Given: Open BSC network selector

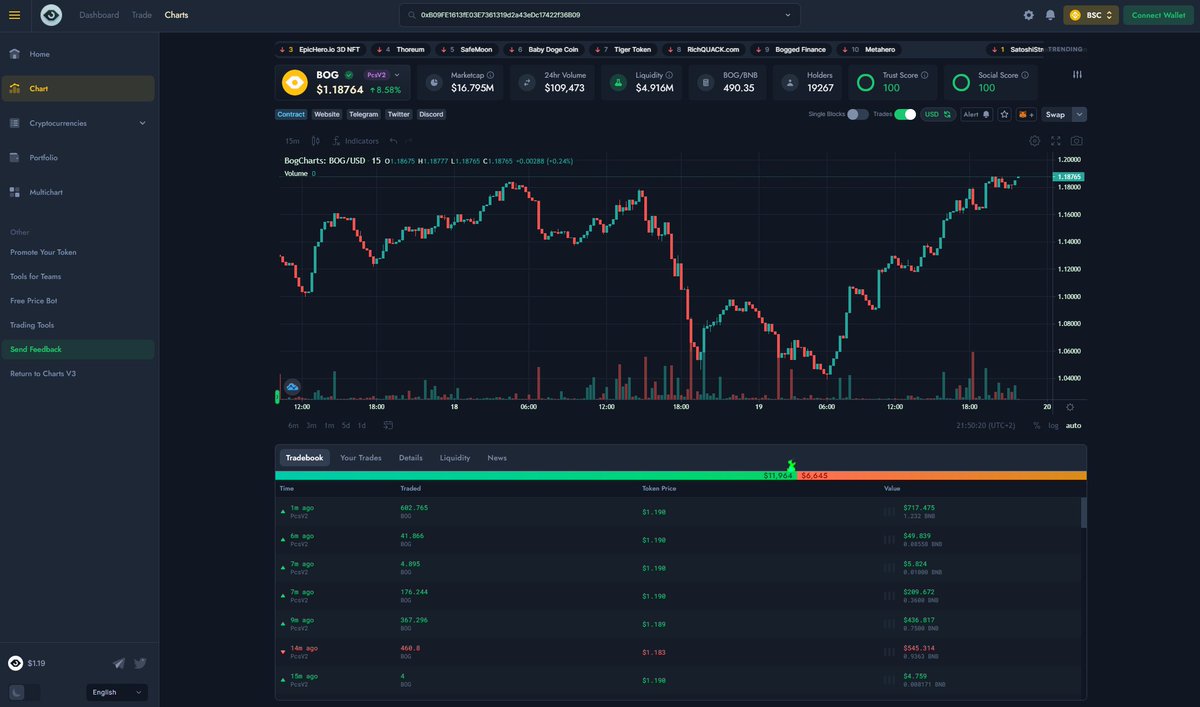Looking at the screenshot, I should (x=1091, y=15).
